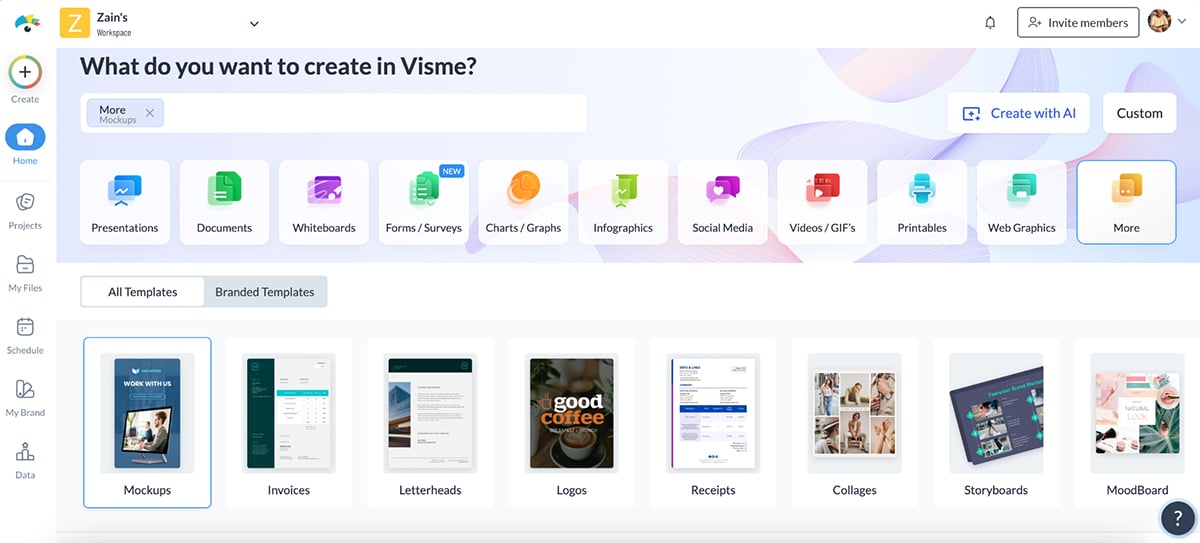1200x543 pixels.
Task: Remove the More Mockups search tag
Action: pos(150,113)
